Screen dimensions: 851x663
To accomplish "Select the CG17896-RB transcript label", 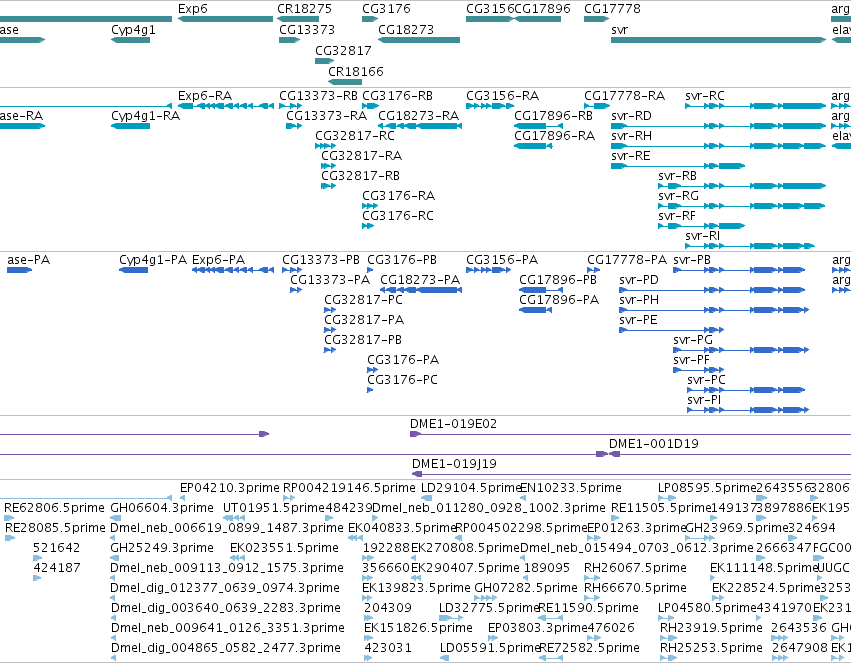I will point(554,116).
